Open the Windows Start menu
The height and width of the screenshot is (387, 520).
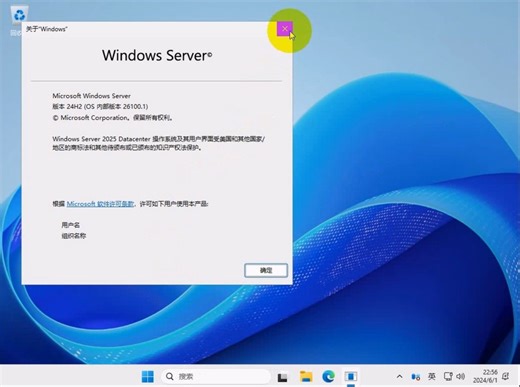[148, 377]
